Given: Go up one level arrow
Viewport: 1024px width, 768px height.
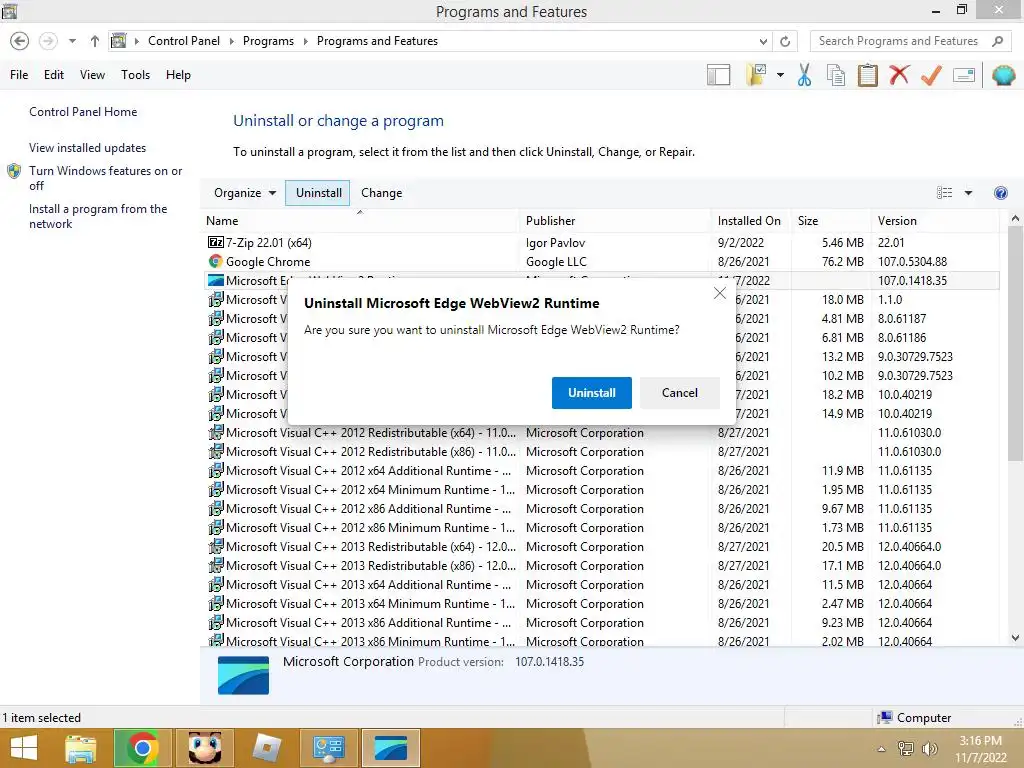Looking at the screenshot, I should click(95, 41).
